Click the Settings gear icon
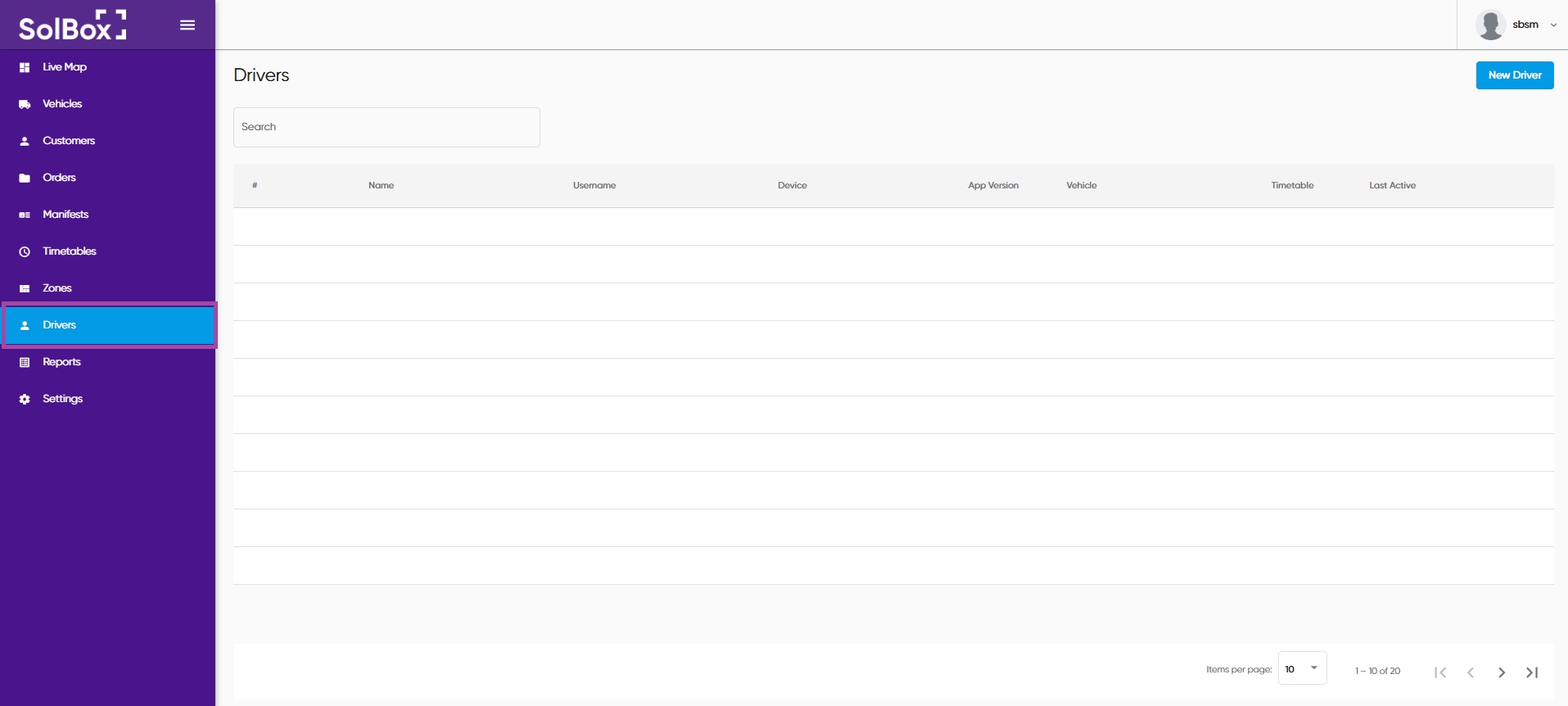The height and width of the screenshot is (706, 1568). [25, 399]
